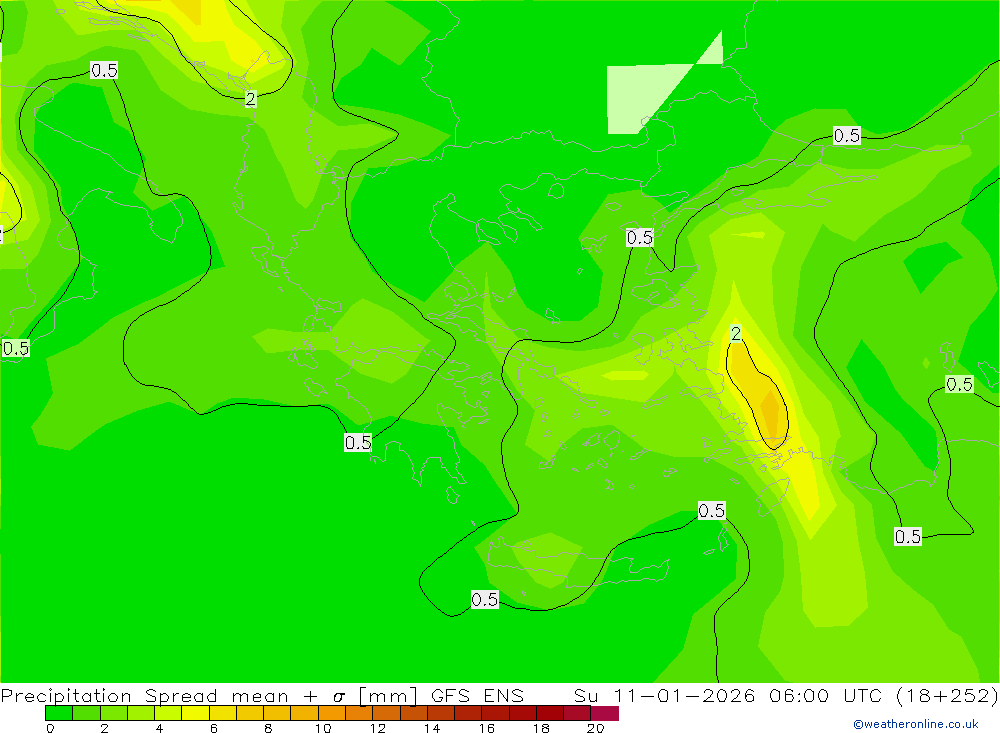Viewport: 1000px width, 733px height.
Task: Click the 0.5 contour label northeast of Crete
Action: (711, 510)
